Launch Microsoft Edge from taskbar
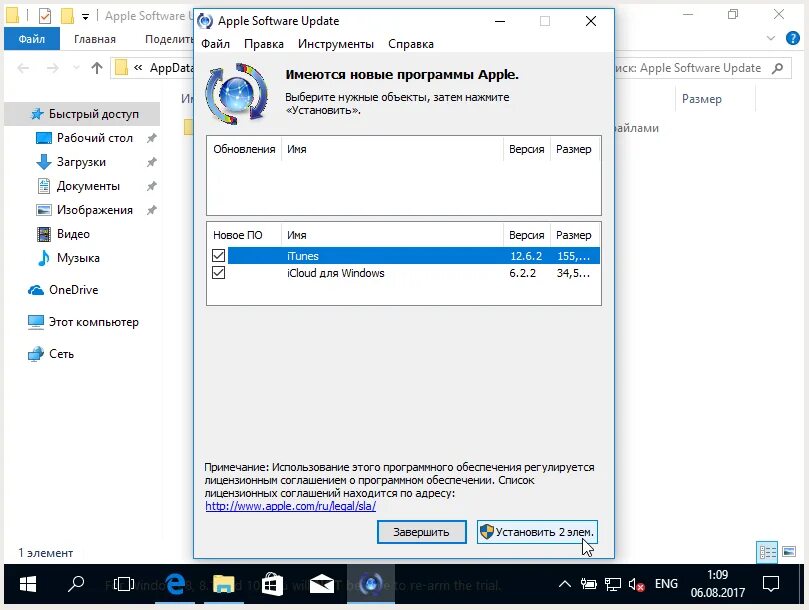Image resolution: width=809 pixels, height=610 pixels. point(175,584)
